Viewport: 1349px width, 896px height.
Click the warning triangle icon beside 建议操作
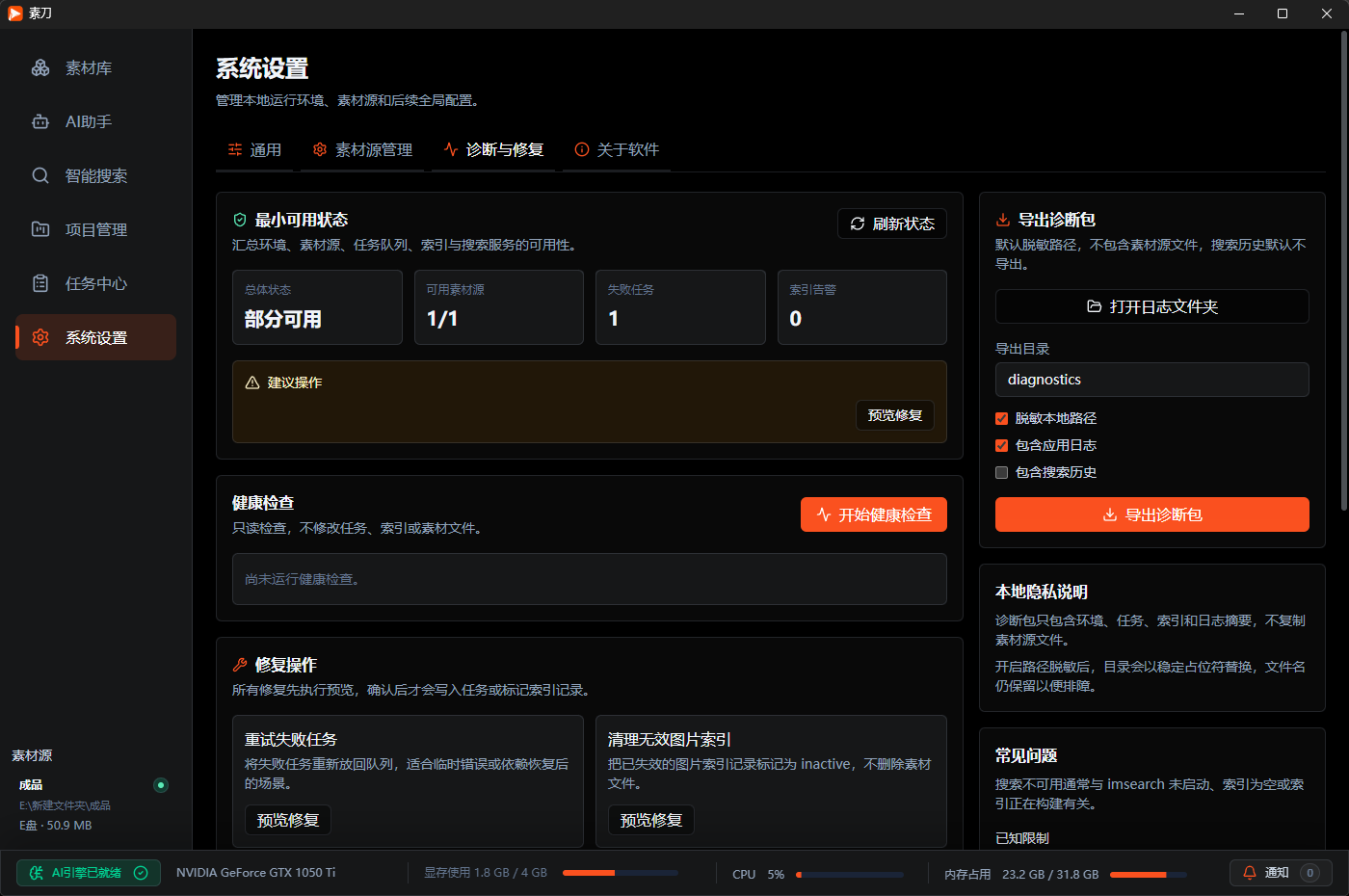[x=252, y=382]
